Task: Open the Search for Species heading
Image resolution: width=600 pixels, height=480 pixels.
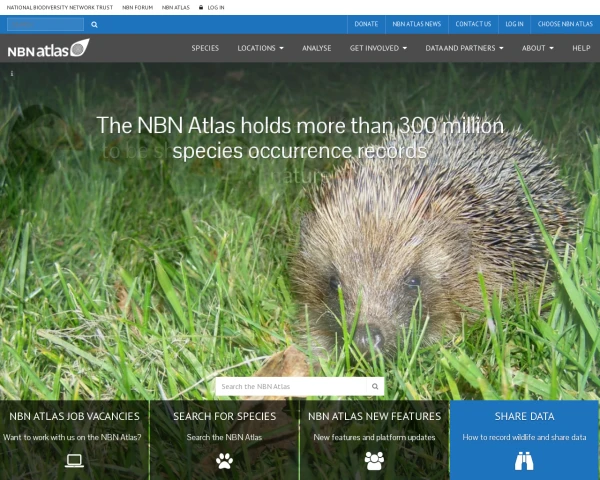Action: 224,416
